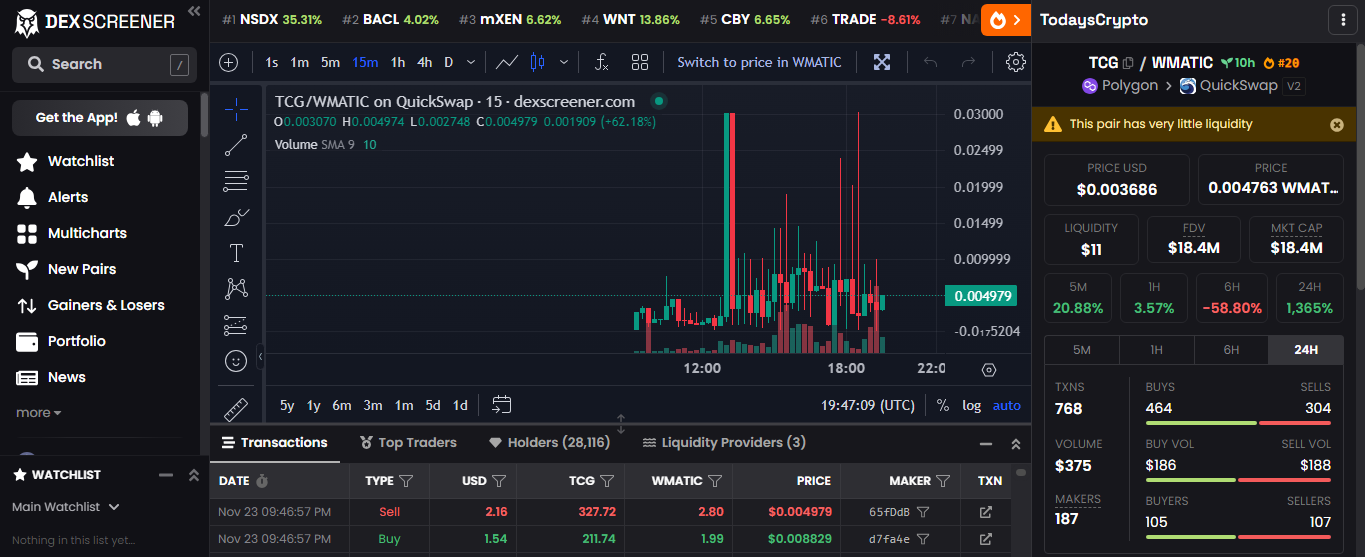This screenshot has width=1365, height=557.
Task: Switch to Liquidity Providers tab
Action: pyautogui.click(x=724, y=443)
